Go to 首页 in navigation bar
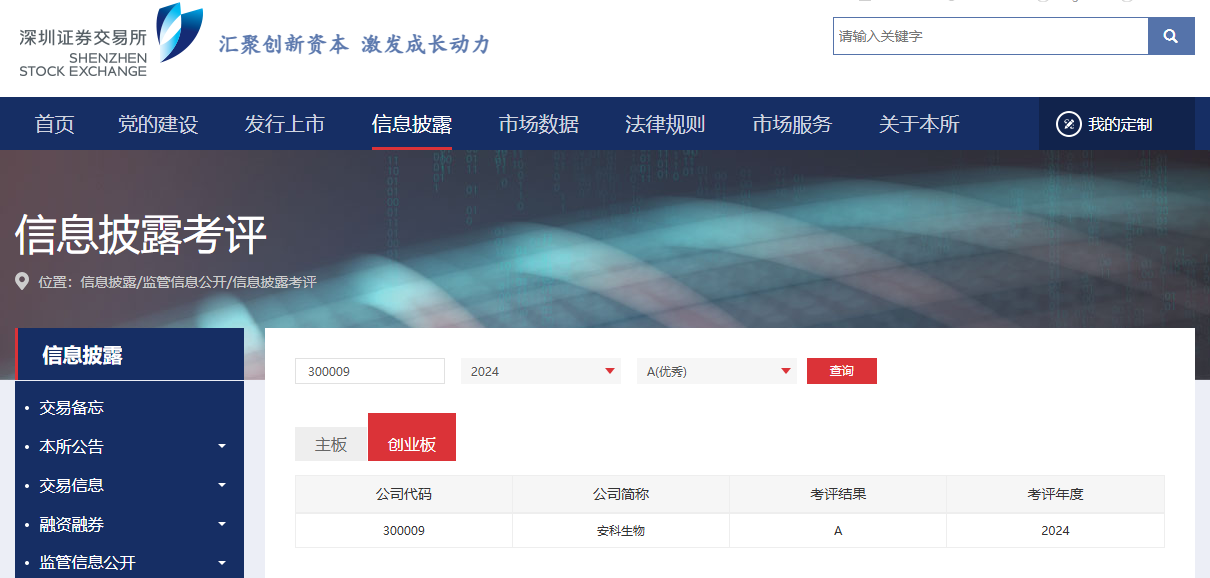The width and height of the screenshot is (1210, 578). (x=54, y=124)
